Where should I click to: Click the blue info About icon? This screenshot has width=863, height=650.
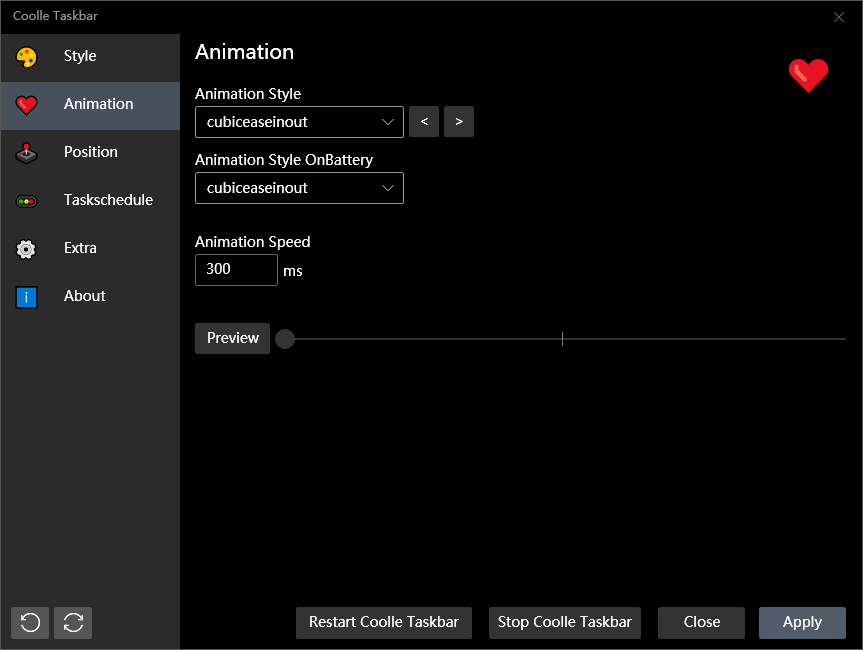27,297
